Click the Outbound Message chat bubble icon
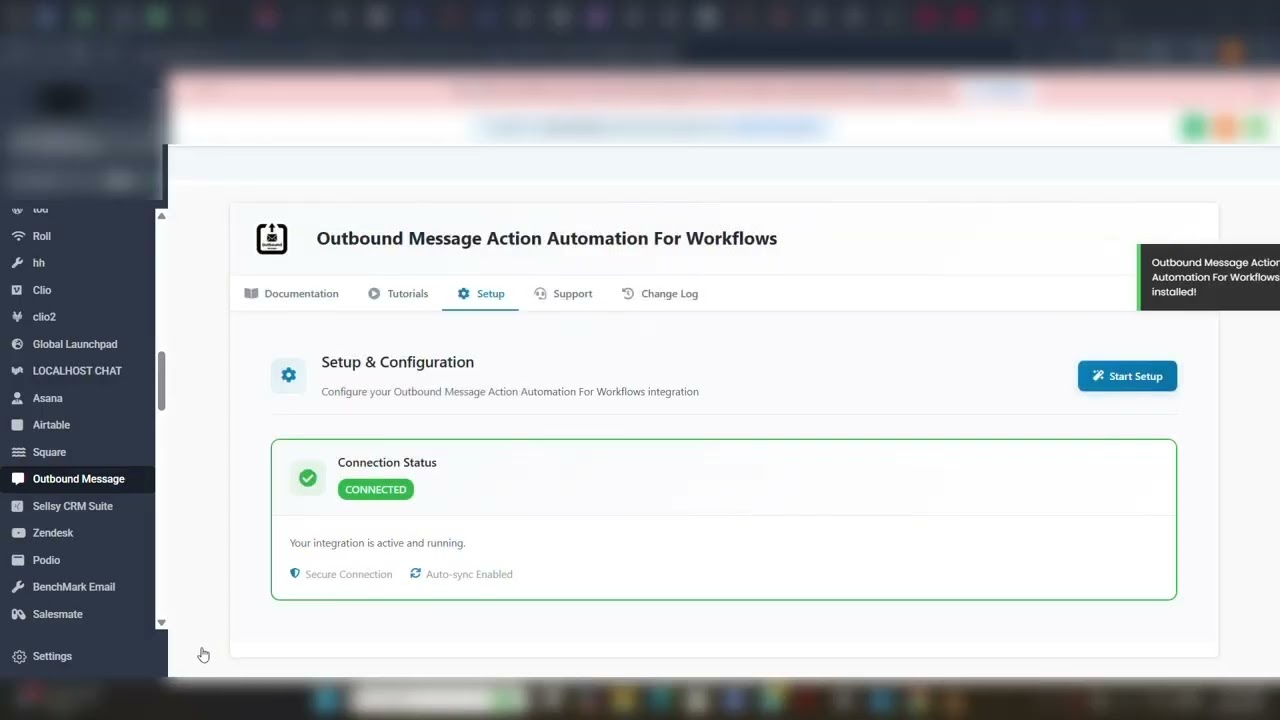The width and height of the screenshot is (1280, 720). click(x=17, y=479)
